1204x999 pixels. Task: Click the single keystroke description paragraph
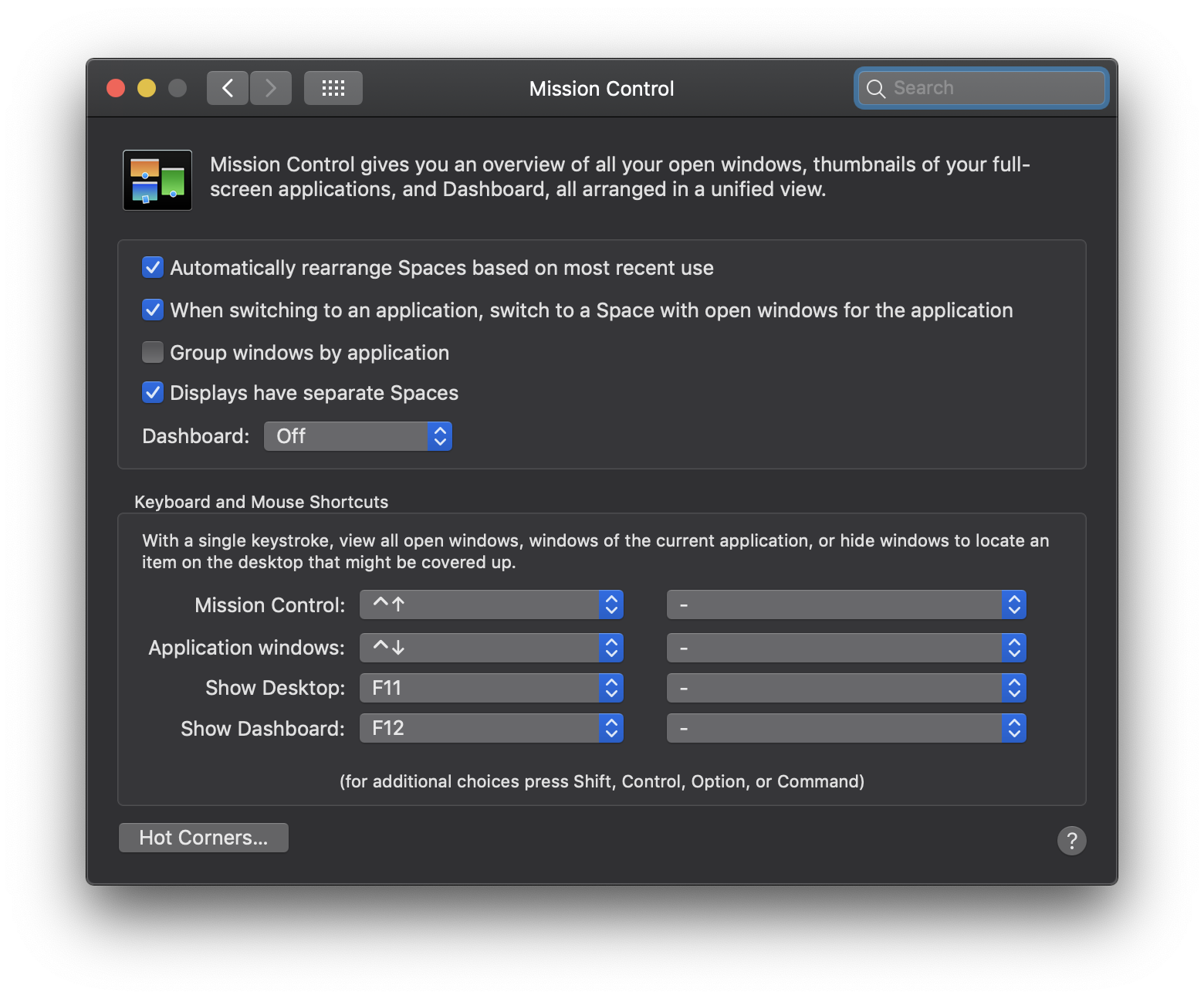[596, 551]
